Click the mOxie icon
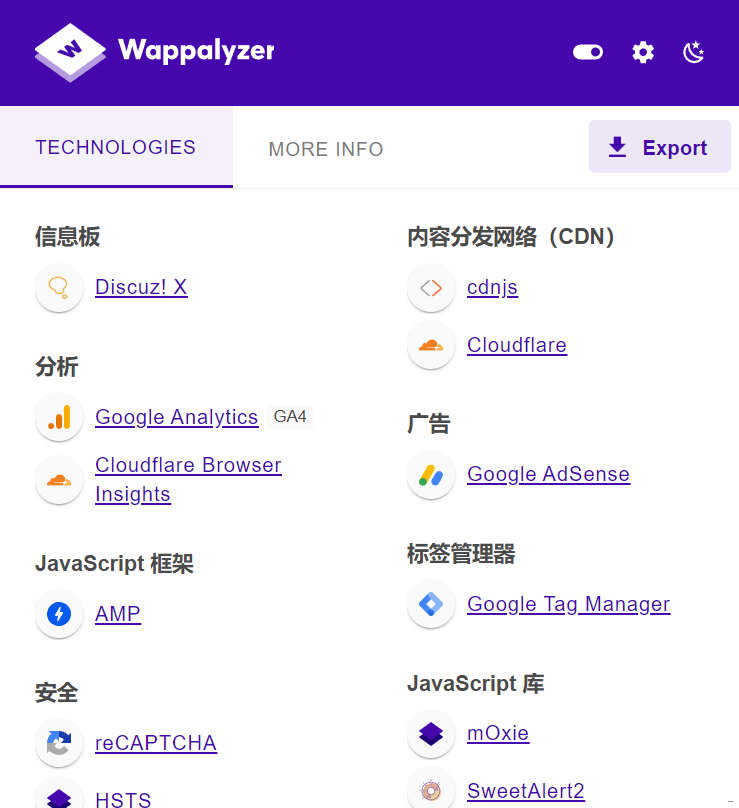 coord(431,734)
